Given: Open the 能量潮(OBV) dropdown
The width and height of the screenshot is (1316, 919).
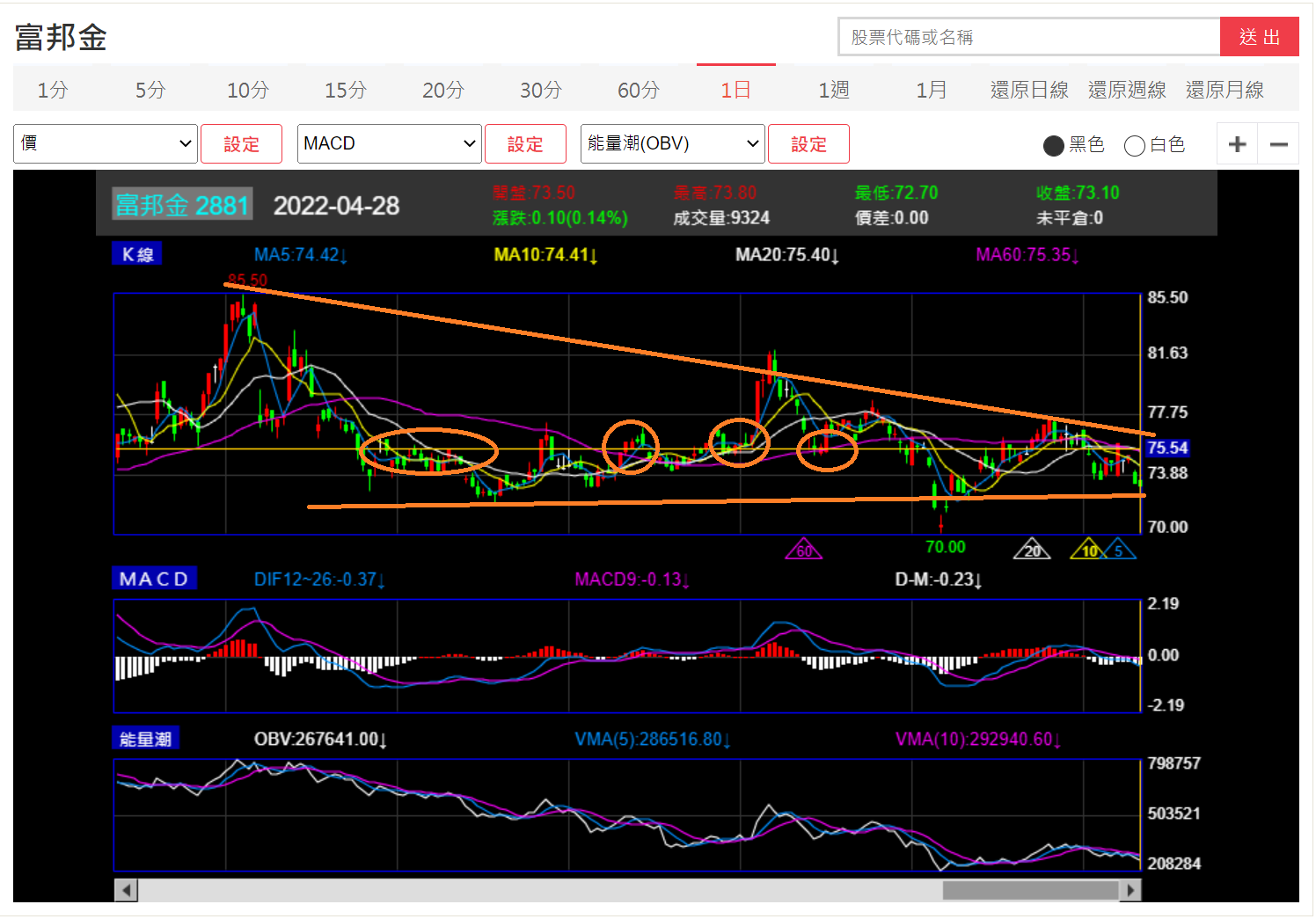Looking at the screenshot, I should click(x=673, y=143).
